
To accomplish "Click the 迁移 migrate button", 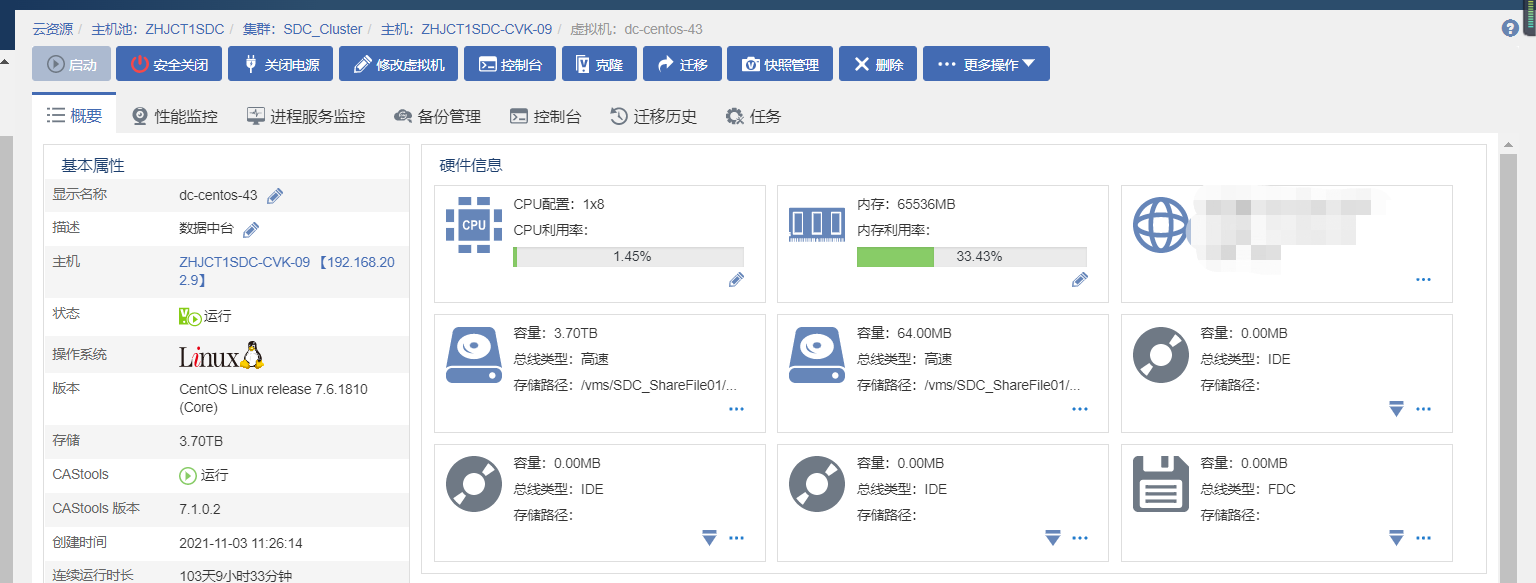I will click(x=682, y=64).
